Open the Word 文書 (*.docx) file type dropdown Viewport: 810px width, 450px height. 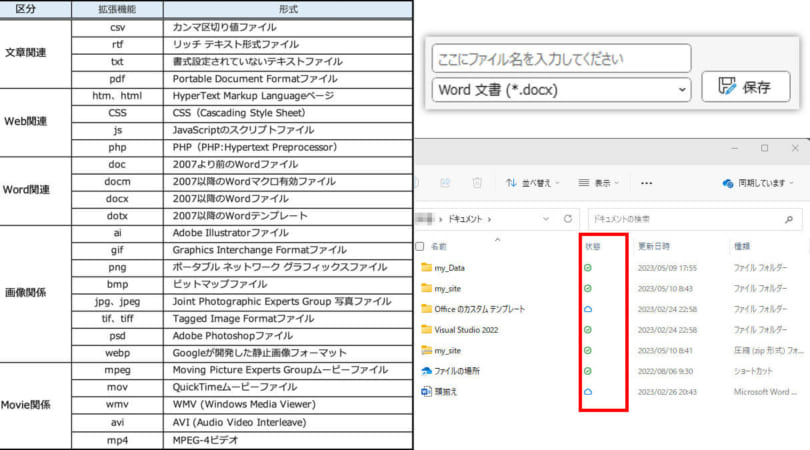click(562, 90)
